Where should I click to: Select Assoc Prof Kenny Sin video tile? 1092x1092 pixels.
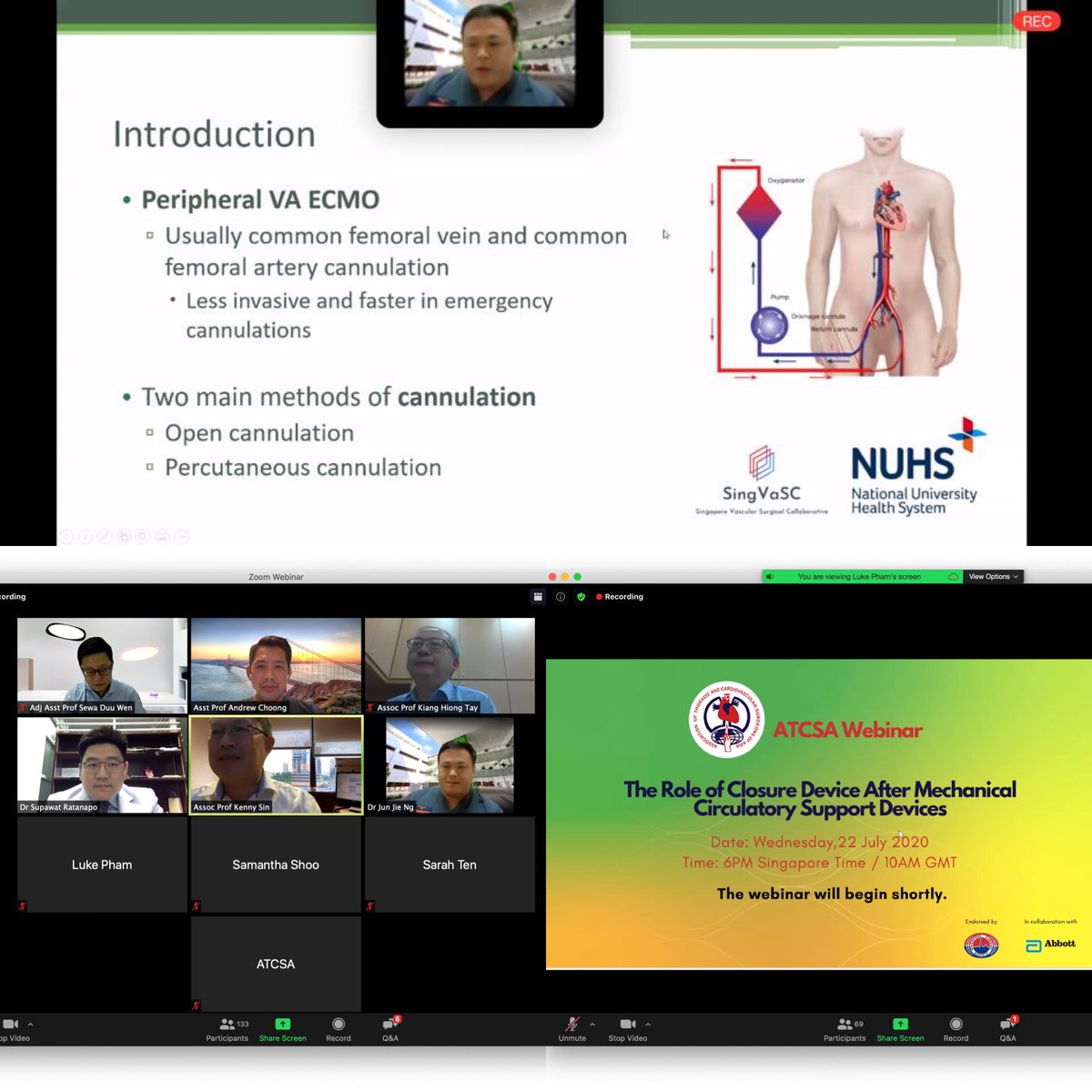[276, 764]
